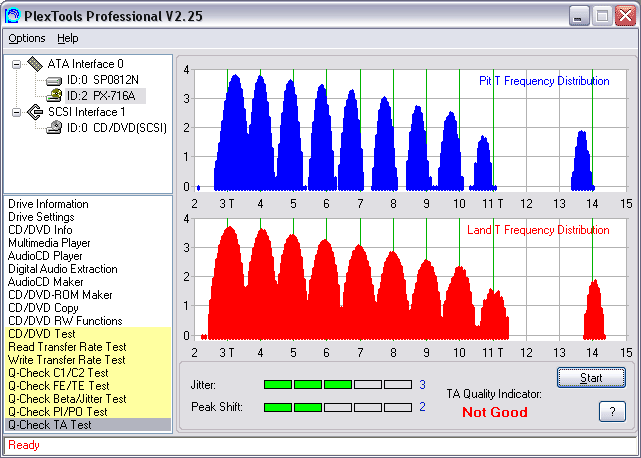This screenshot has height=458, width=641.
Task: Select SCSI Interface 1 tree item
Action: (x=87, y=112)
